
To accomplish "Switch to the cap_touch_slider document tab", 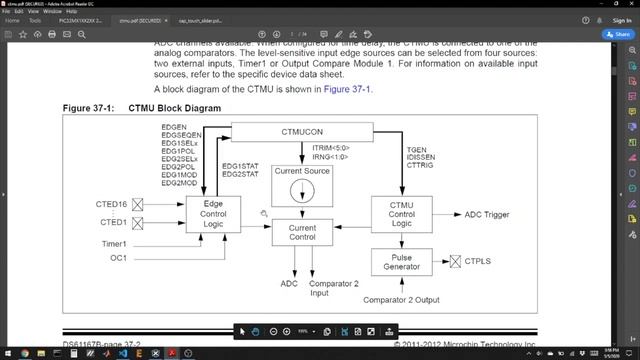I will coord(200,21).
